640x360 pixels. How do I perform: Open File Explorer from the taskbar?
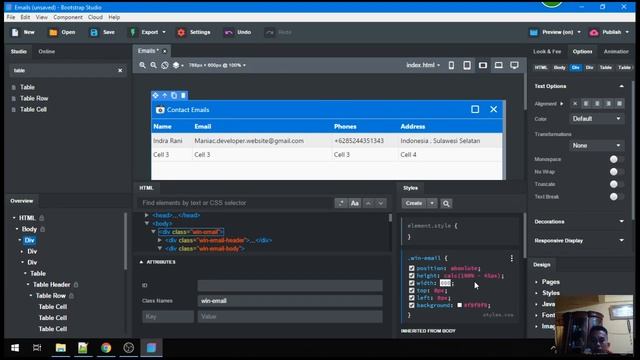(x=60, y=348)
